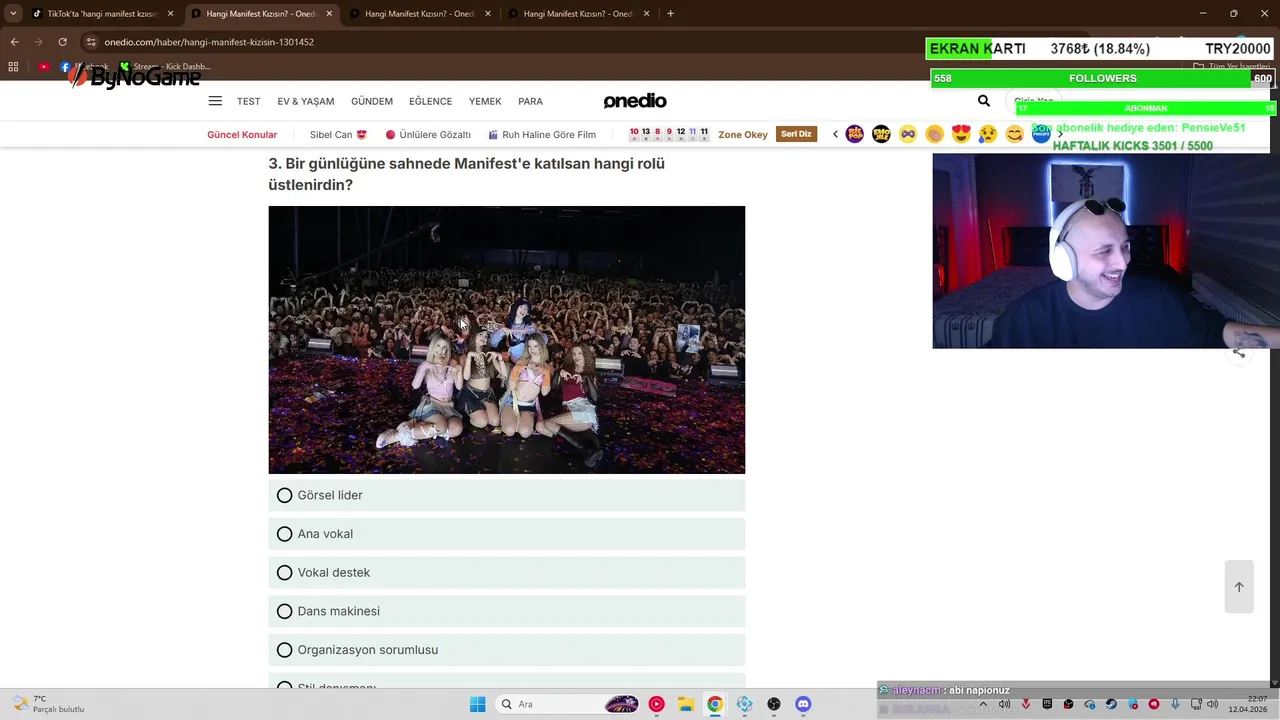
Task: Open the hamburger menu on Onedio
Action: coord(215,101)
